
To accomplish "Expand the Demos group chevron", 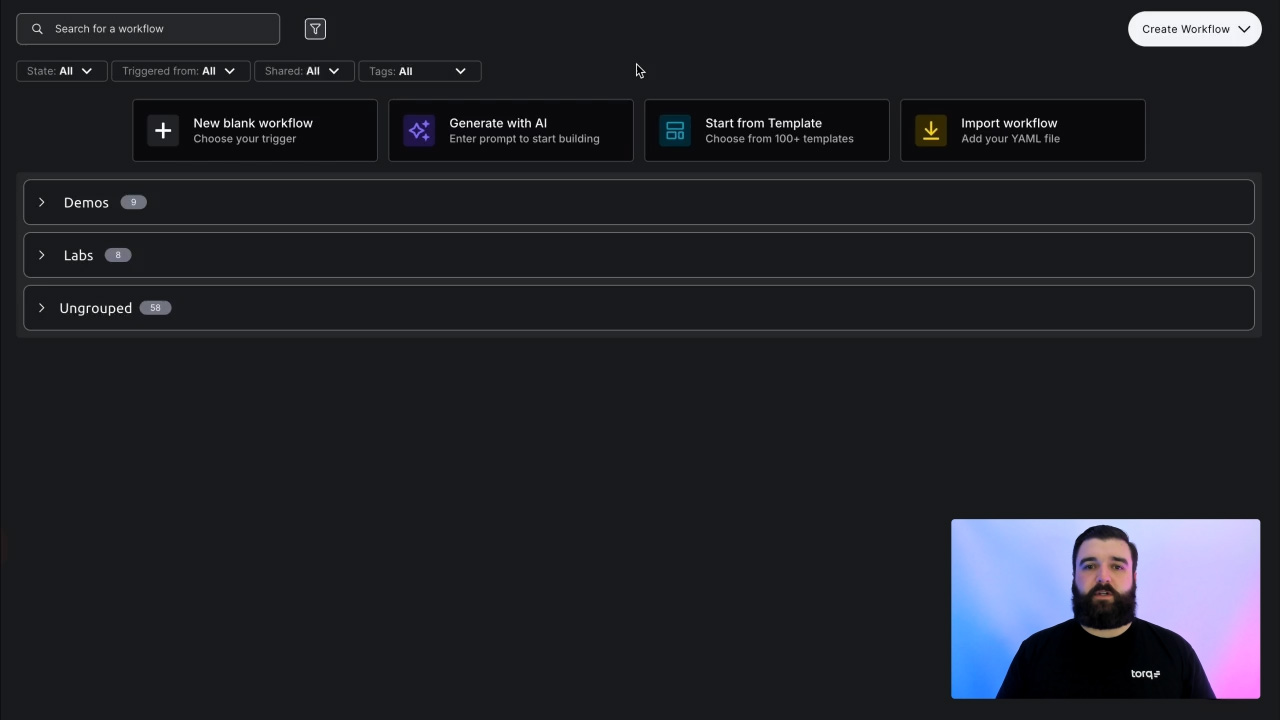I will coord(42,202).
